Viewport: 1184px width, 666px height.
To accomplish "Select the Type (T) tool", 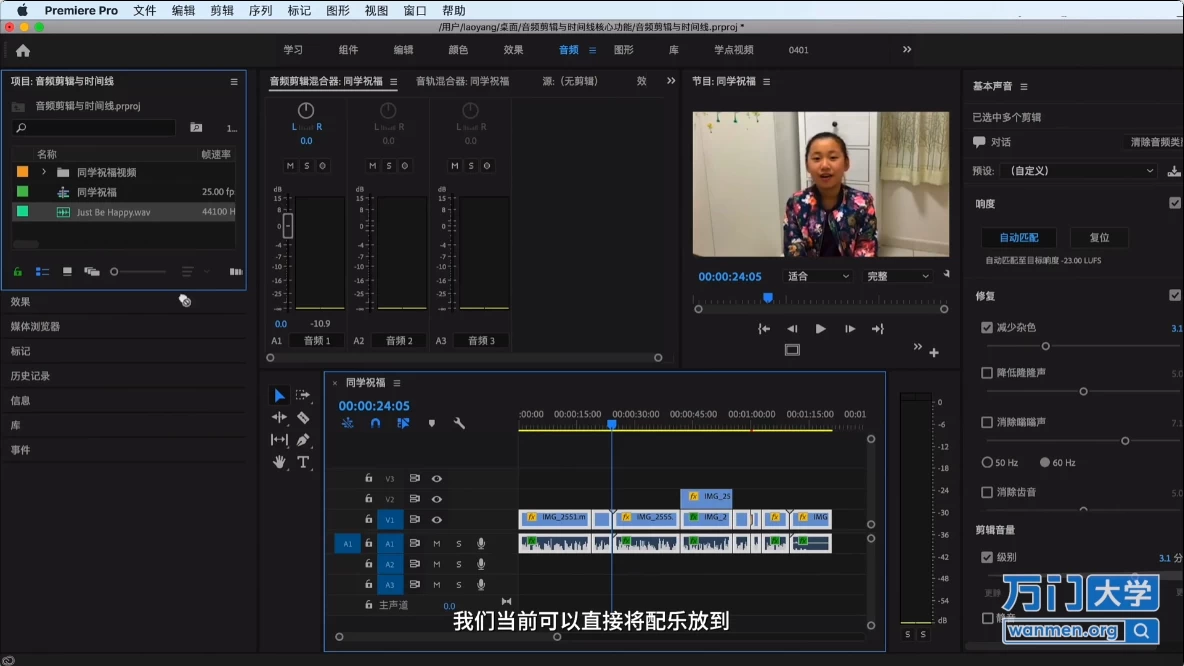I will point(303,462).
